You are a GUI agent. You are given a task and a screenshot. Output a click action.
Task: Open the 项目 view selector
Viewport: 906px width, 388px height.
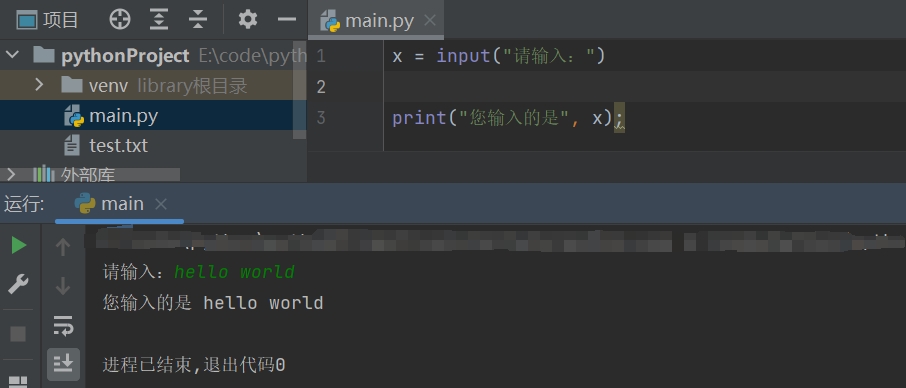coord(47,20)
